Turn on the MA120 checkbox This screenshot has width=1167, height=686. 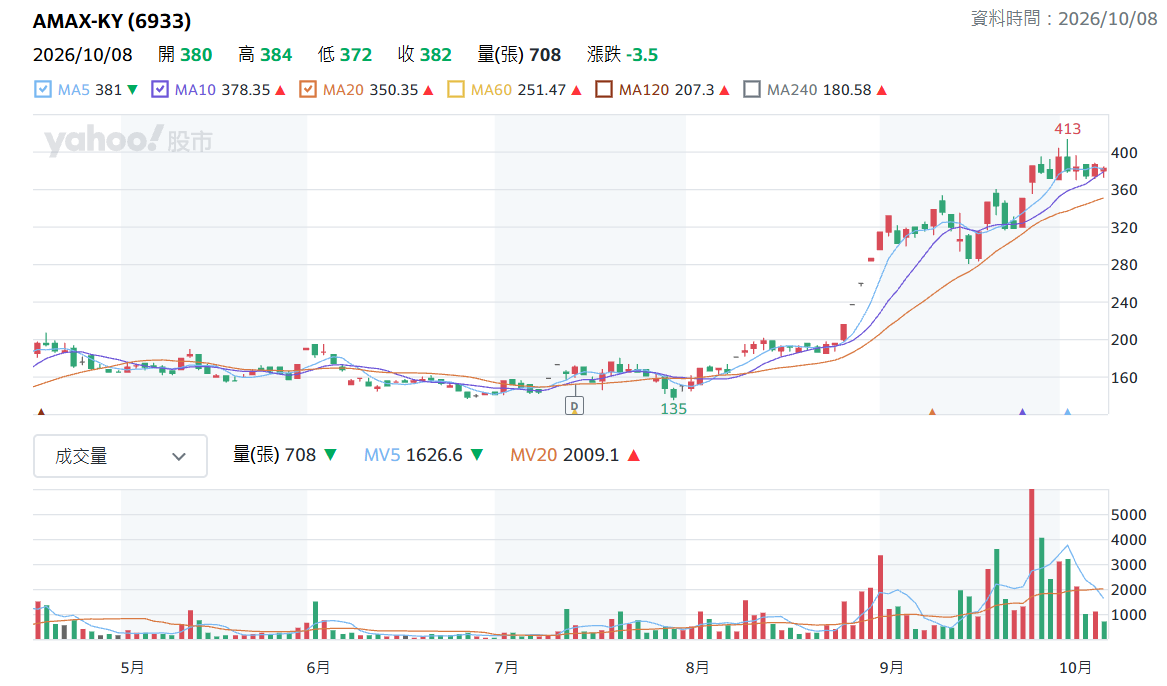(604, 90)
